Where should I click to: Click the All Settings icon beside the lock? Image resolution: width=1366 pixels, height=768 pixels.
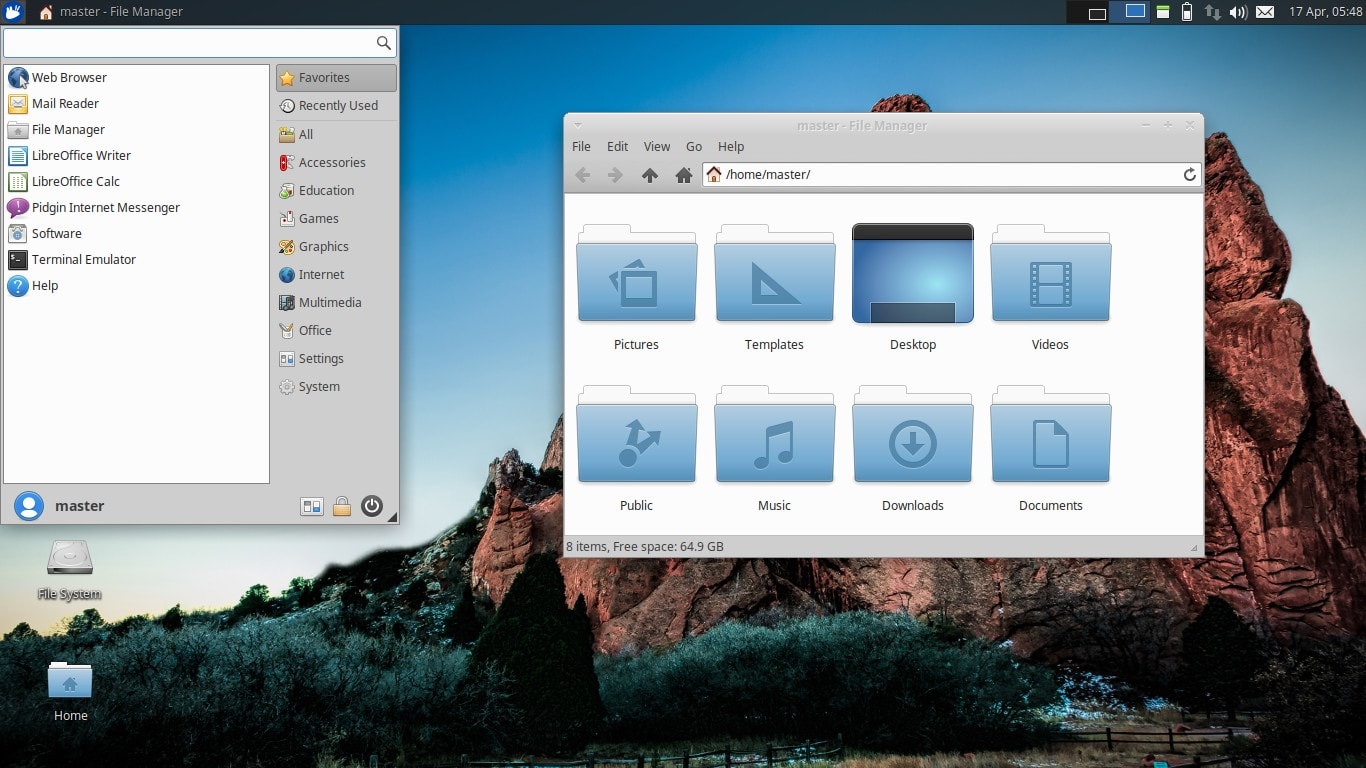[311, 506]
